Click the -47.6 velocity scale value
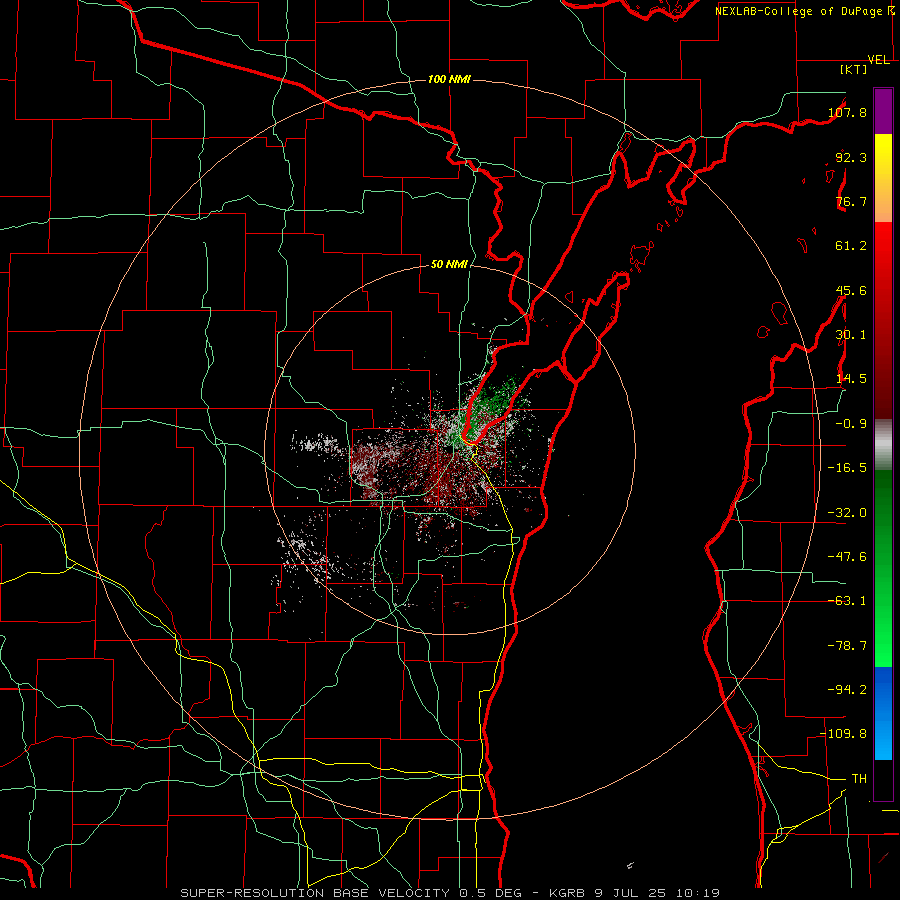Screen dimensions: 900x900 tap(847, 557)
